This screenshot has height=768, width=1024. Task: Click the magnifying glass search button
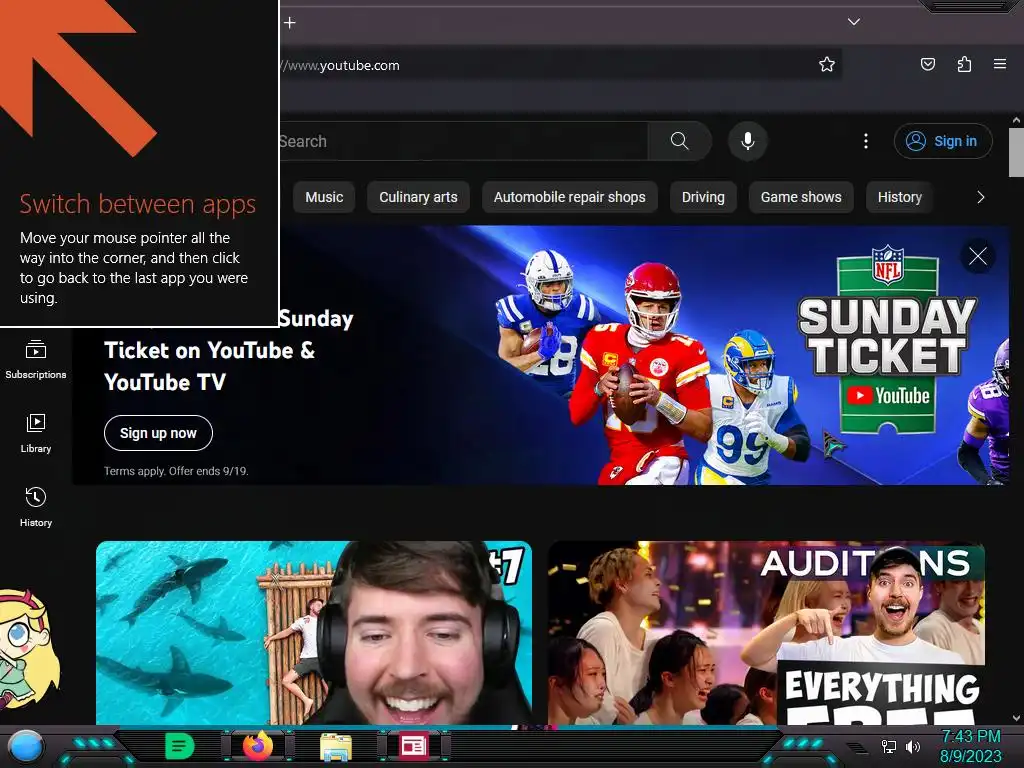[680, 141]
